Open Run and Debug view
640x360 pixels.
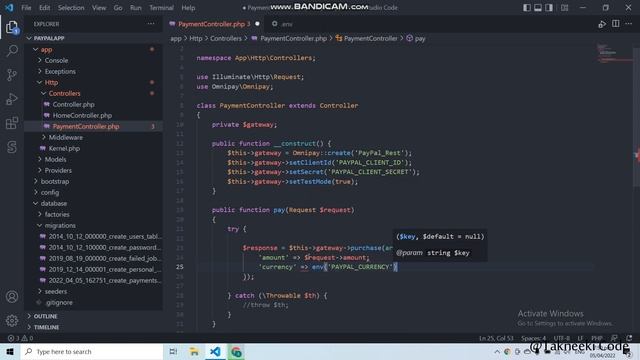12,99
